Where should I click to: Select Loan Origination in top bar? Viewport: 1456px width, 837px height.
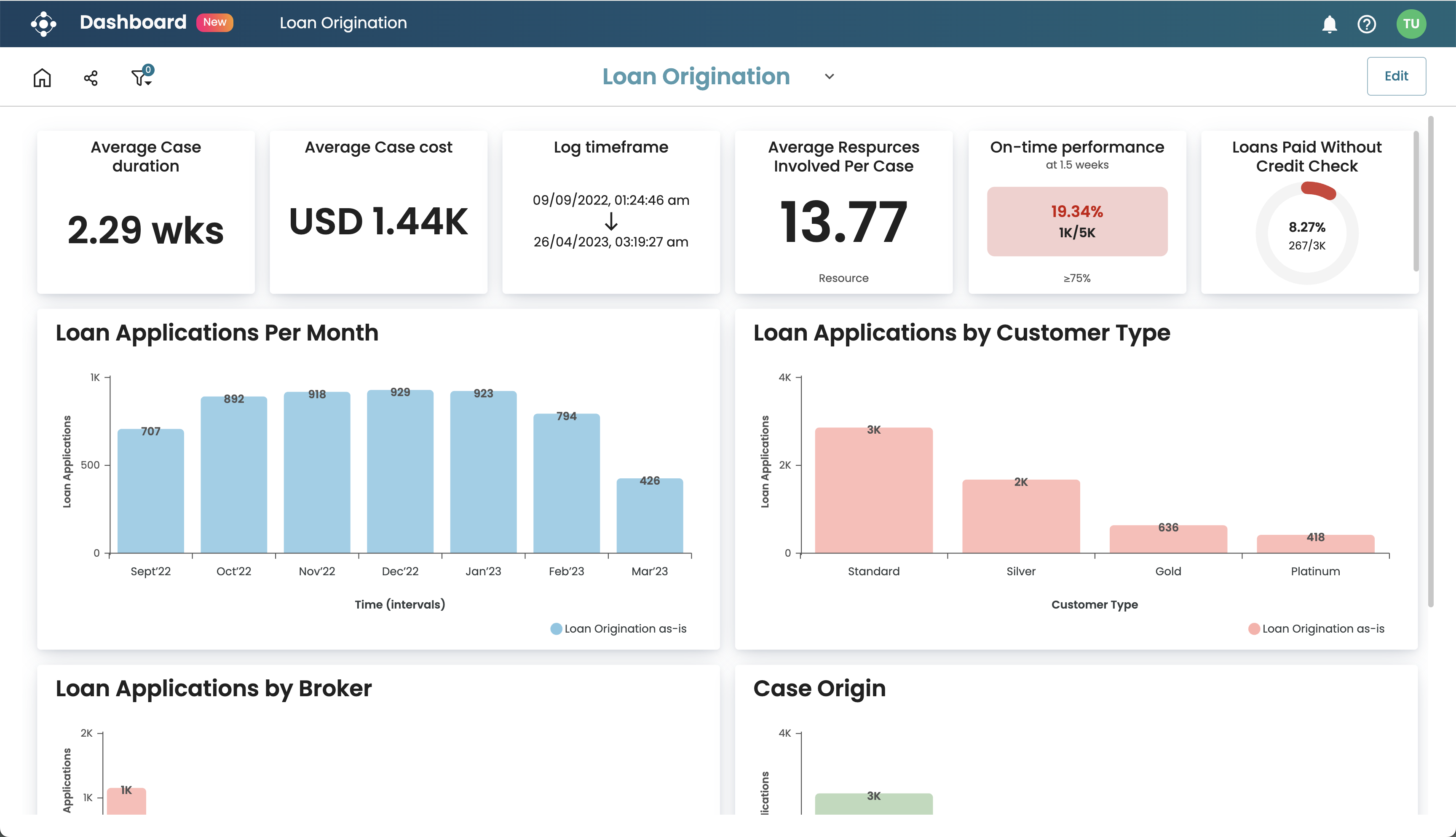click(343, 23)
